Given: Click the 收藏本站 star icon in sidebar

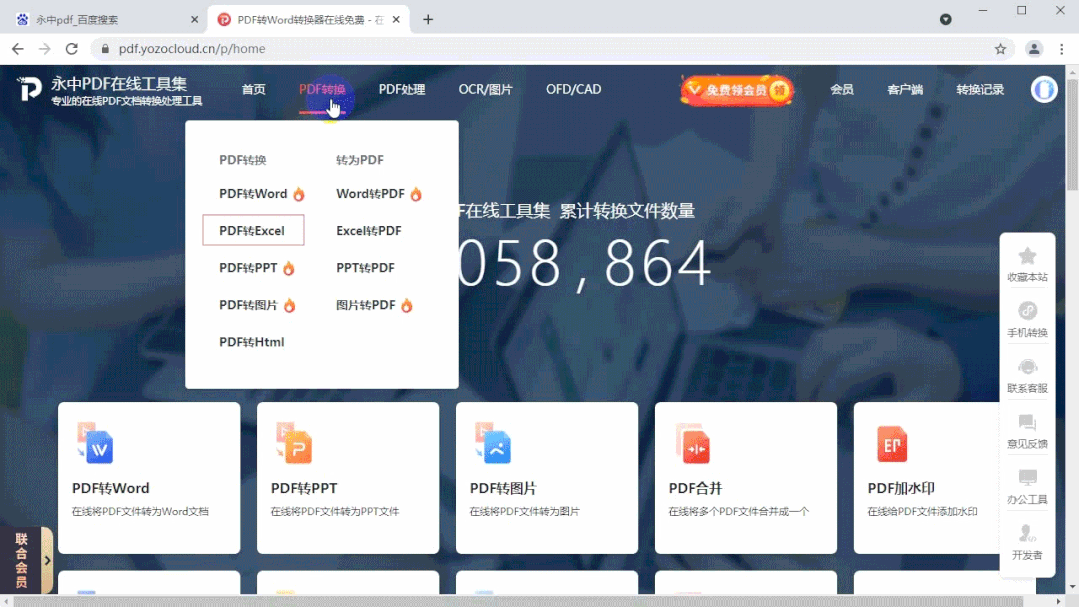Looking at the screenshot, I should pos(1027,258).
